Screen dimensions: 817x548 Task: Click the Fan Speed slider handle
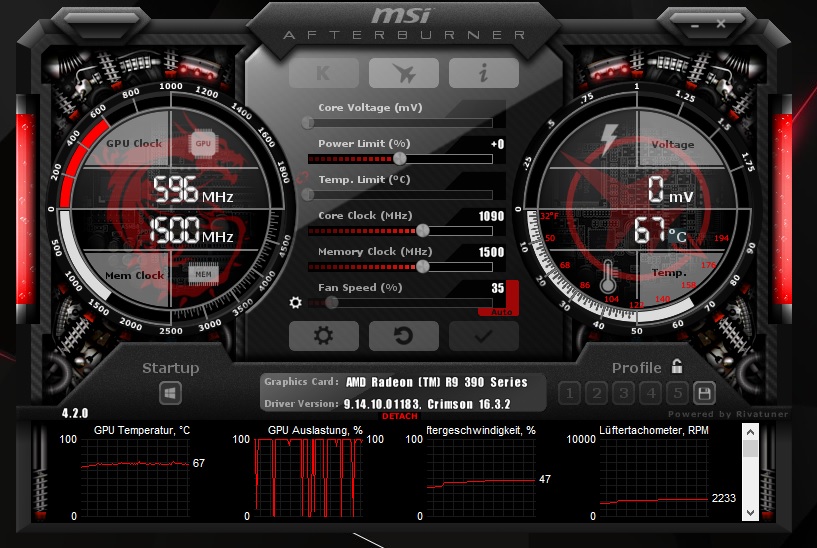point(331,302)
